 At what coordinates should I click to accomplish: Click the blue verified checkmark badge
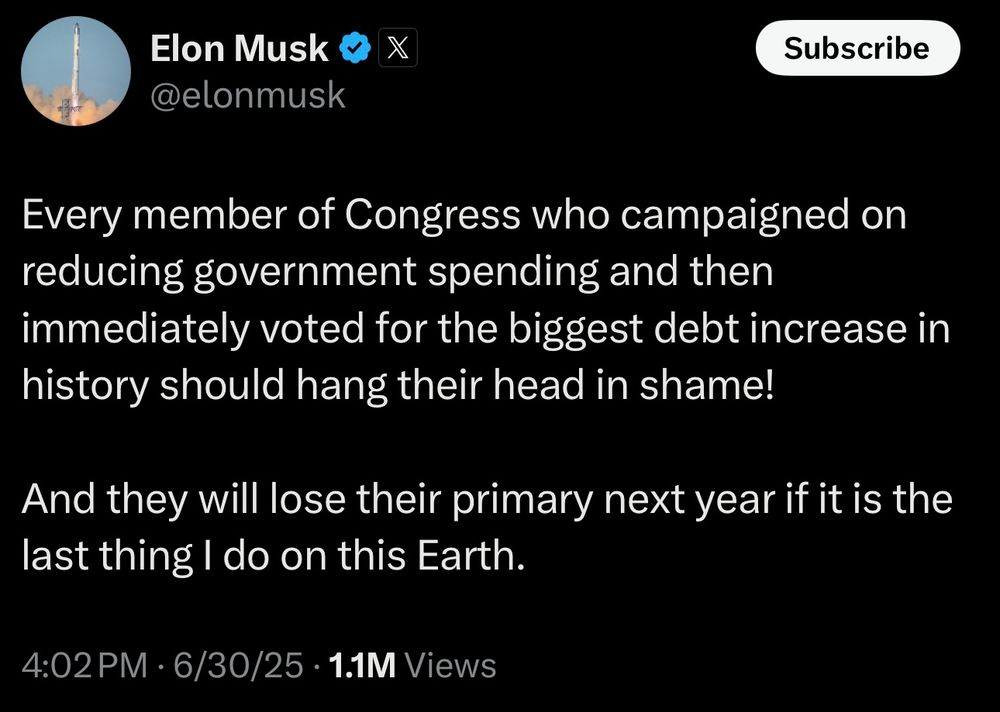click(x=355, y=48)
